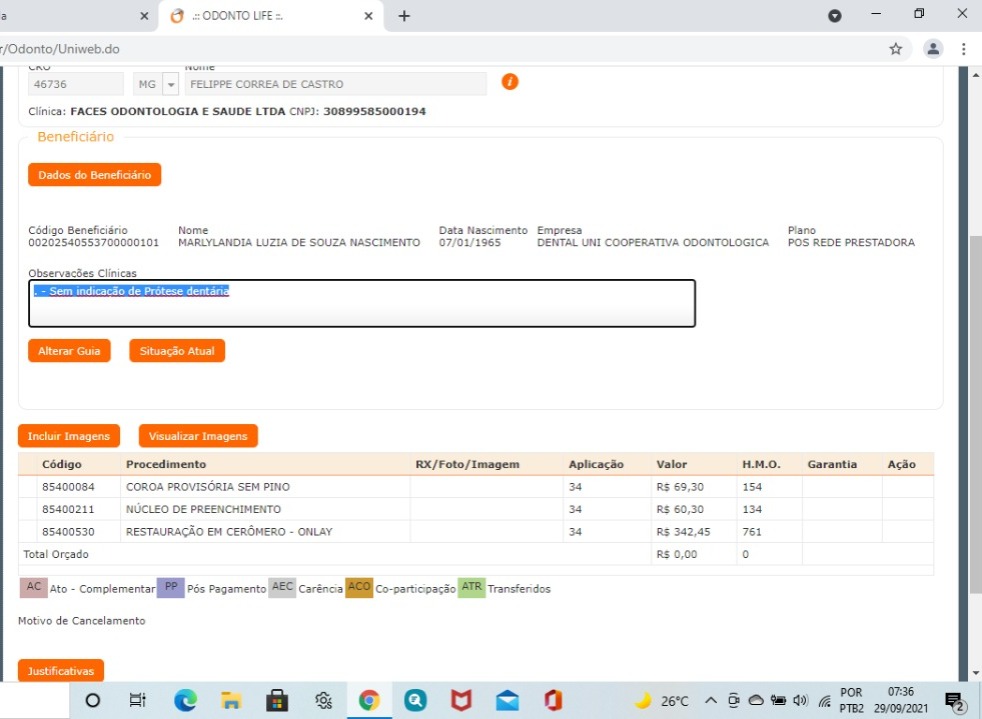Launch the Mail app from the taskbar
Image resolution: width=982 pixels, height=719 pixels.
(507, 701)
